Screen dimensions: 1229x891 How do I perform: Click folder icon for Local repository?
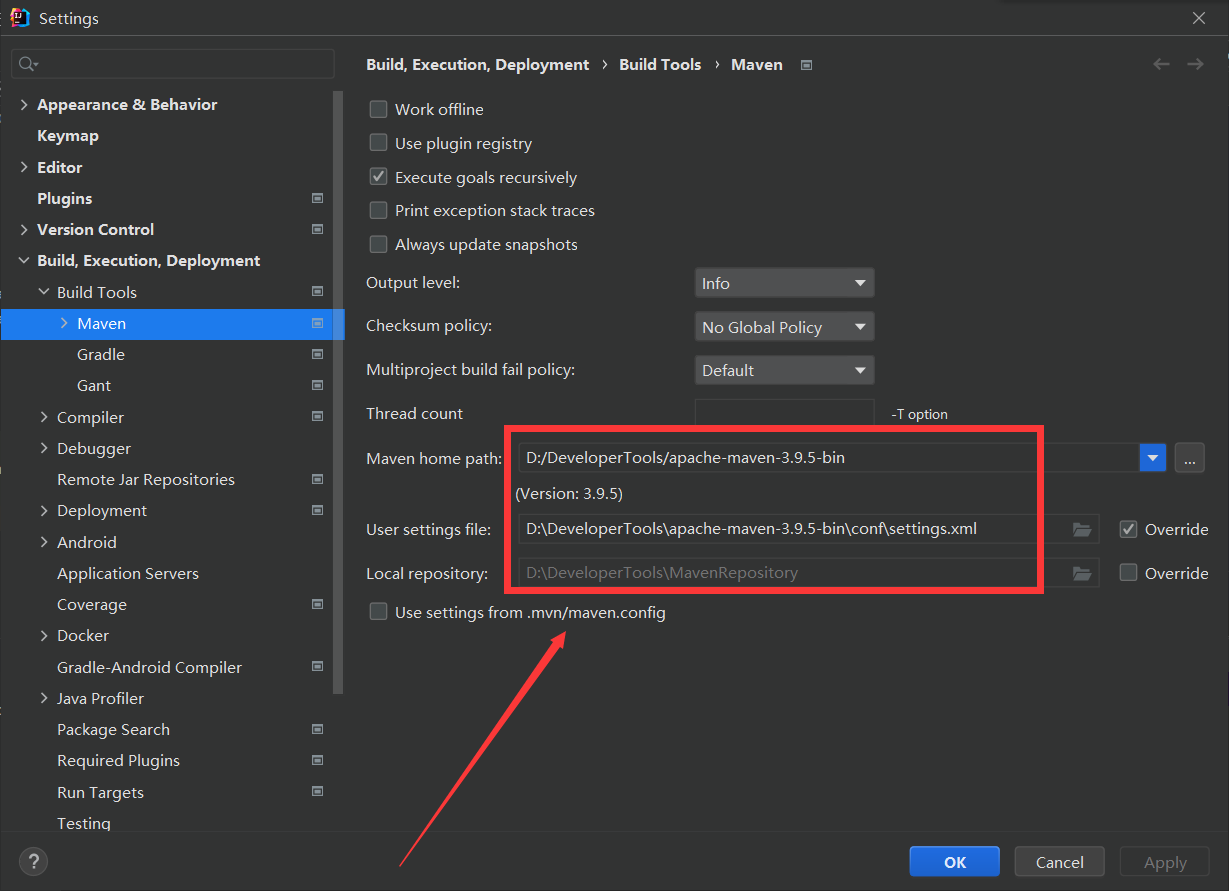pos(1082,573)
